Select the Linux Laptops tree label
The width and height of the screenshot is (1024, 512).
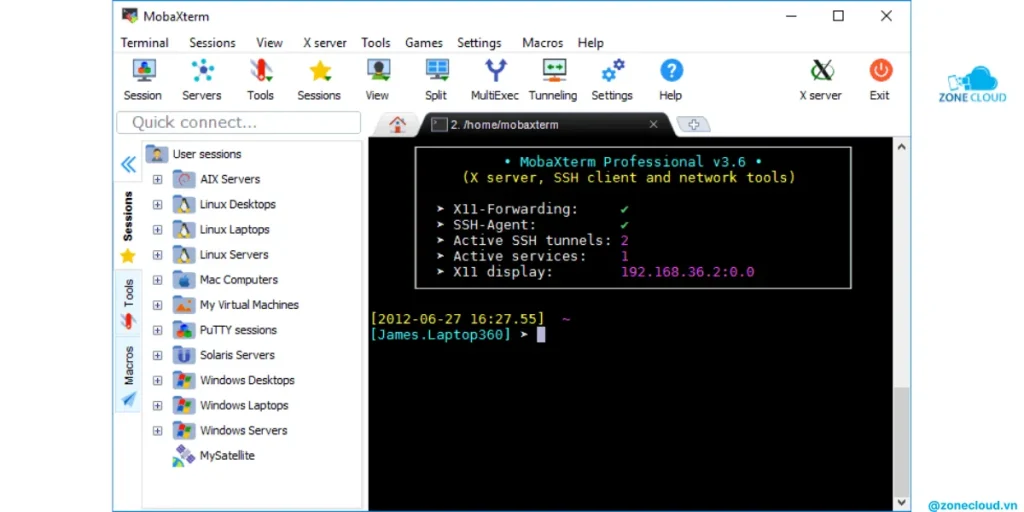tap(234, 230)
